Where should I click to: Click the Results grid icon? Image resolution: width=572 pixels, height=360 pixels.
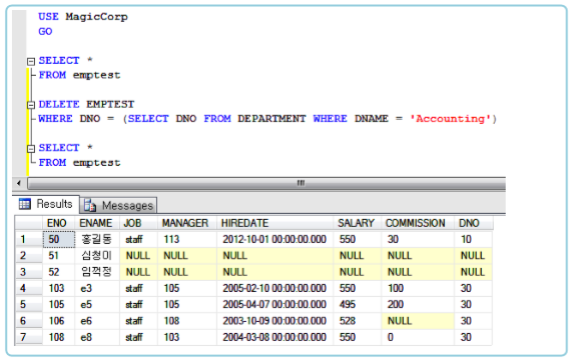click(25, 204)
